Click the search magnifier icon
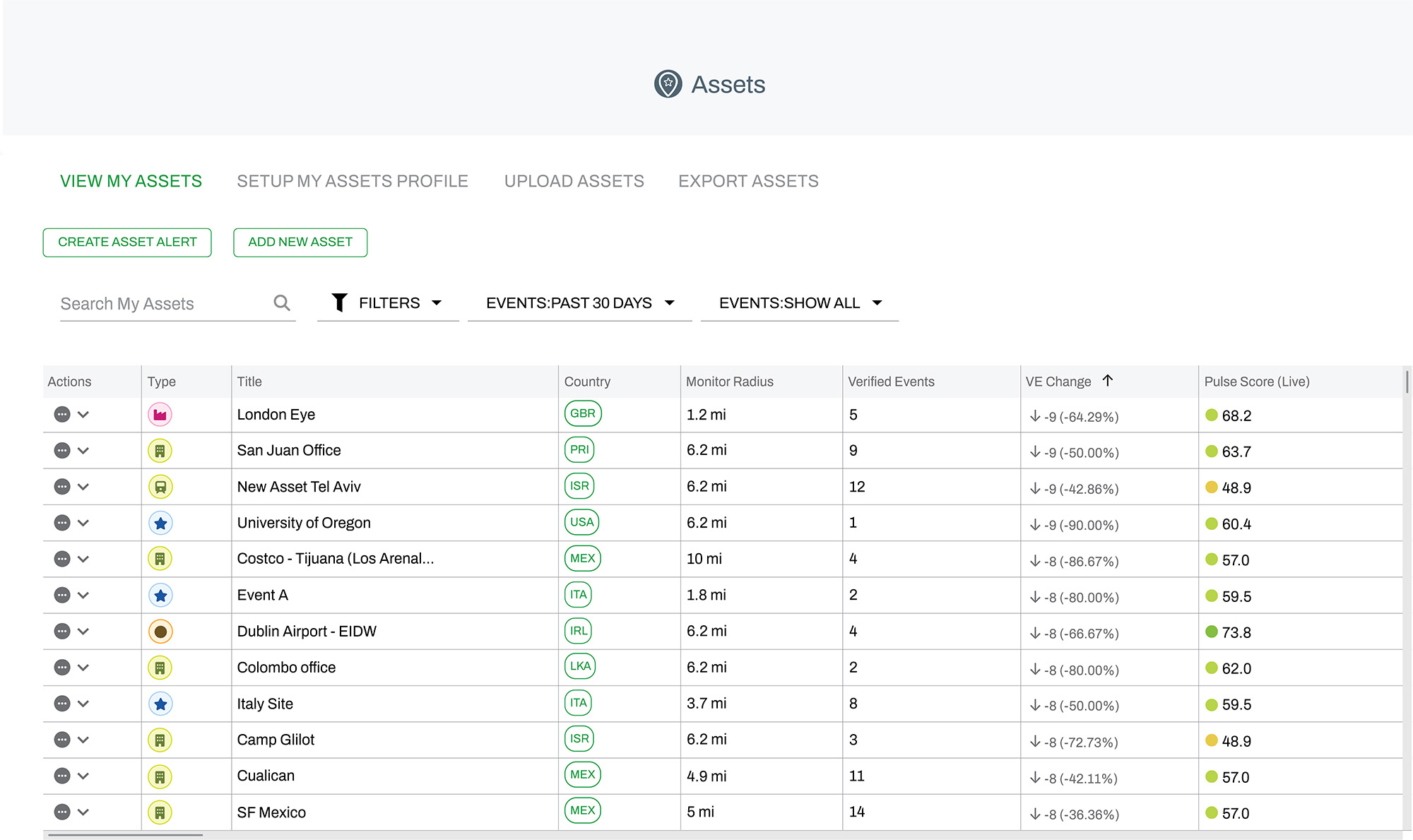 [x=281, y=303]
